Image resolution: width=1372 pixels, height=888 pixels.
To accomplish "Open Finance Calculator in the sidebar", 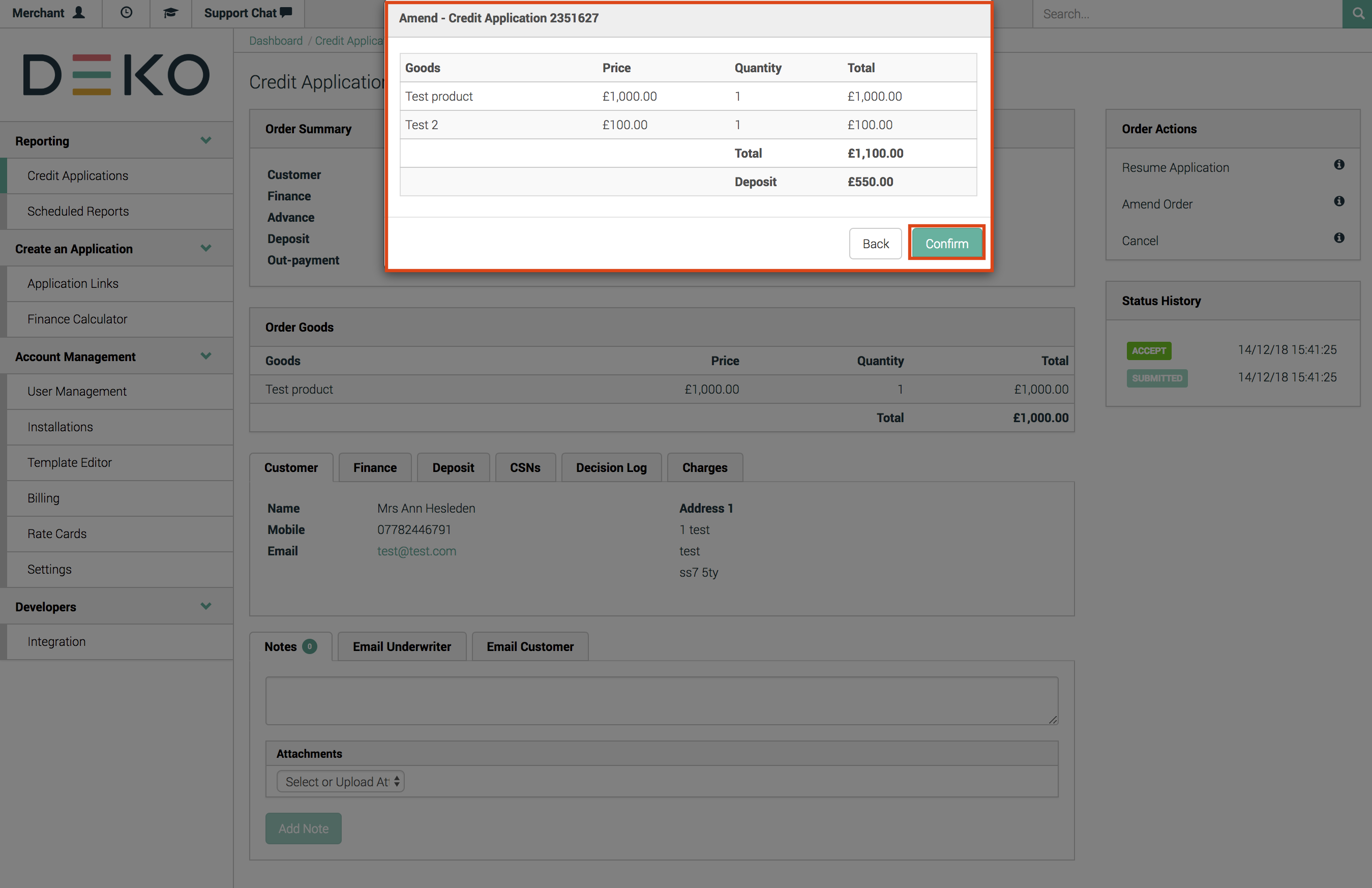I will coord(77,319).
